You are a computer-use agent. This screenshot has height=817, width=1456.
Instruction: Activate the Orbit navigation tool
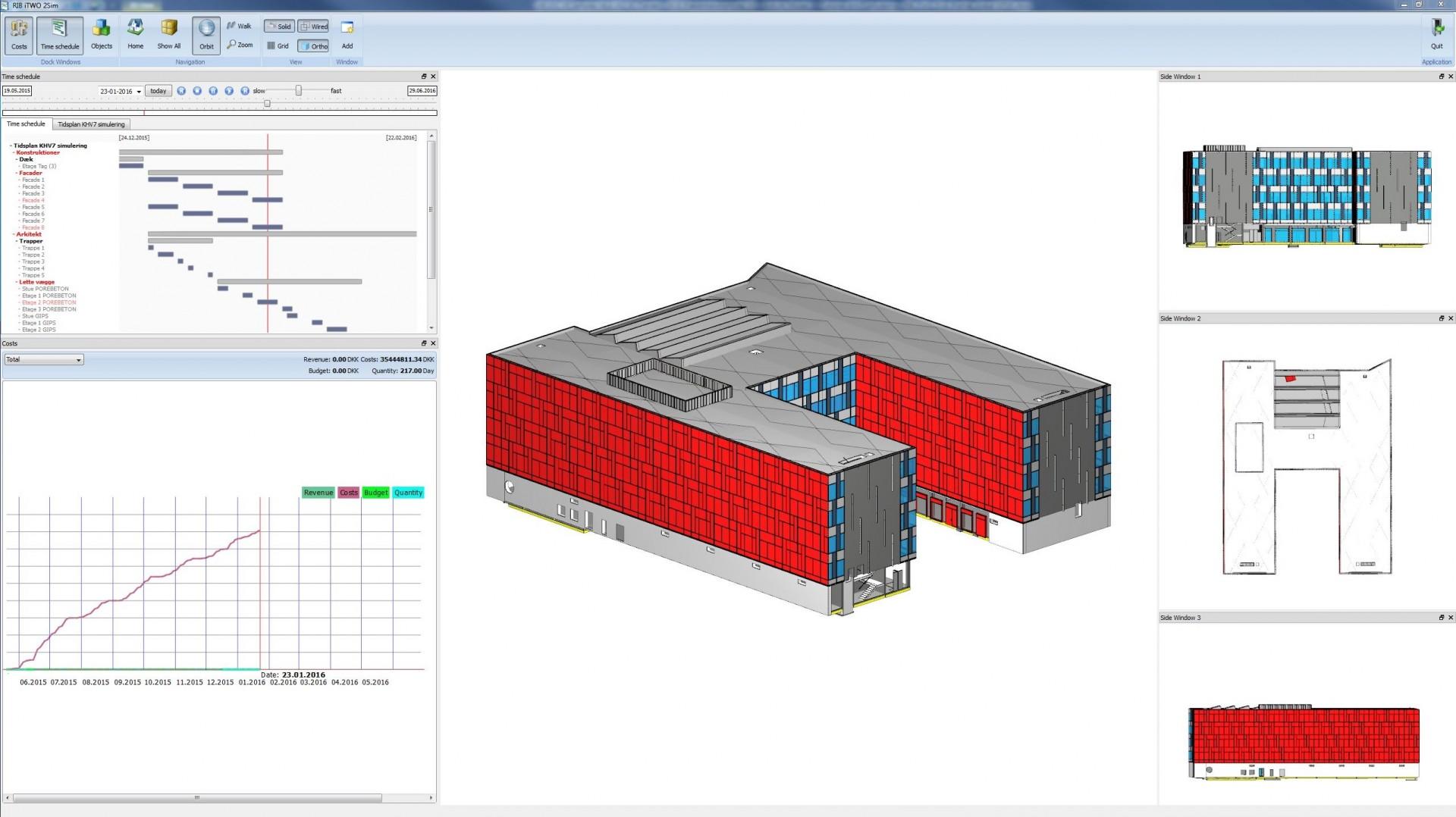pyautogui.click(x=206, y=34)
